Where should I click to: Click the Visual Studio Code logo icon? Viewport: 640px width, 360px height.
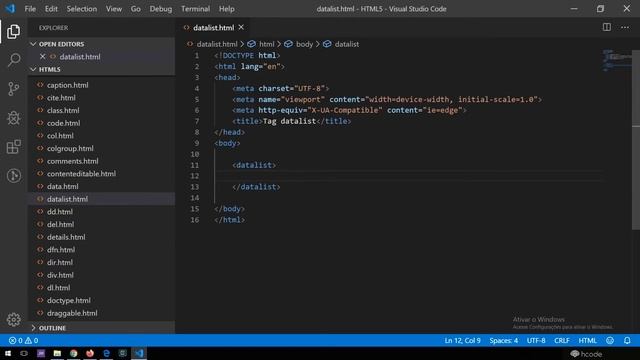[x=10, y=9]
